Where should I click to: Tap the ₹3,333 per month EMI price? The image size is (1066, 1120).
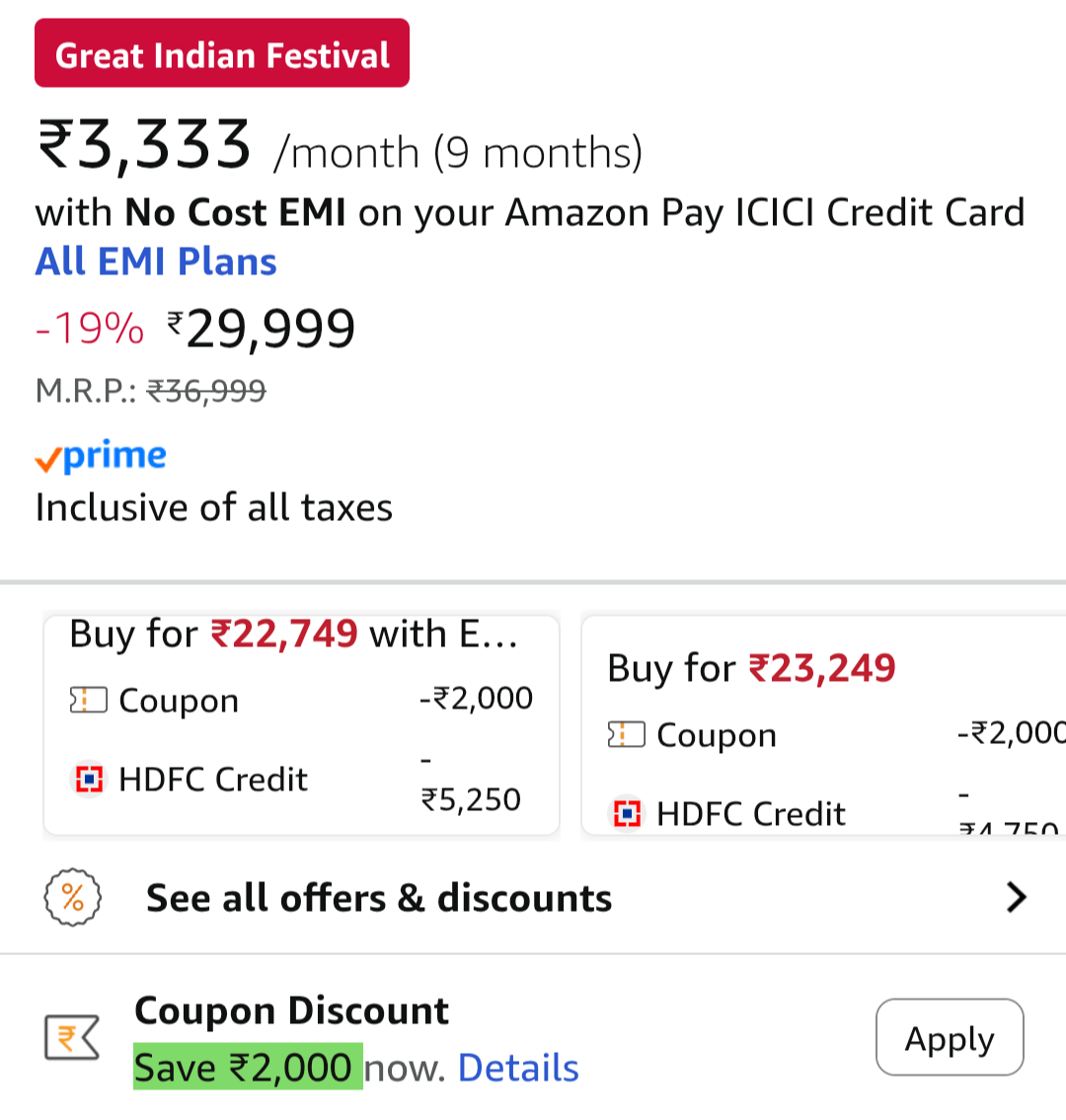point(145,145)
